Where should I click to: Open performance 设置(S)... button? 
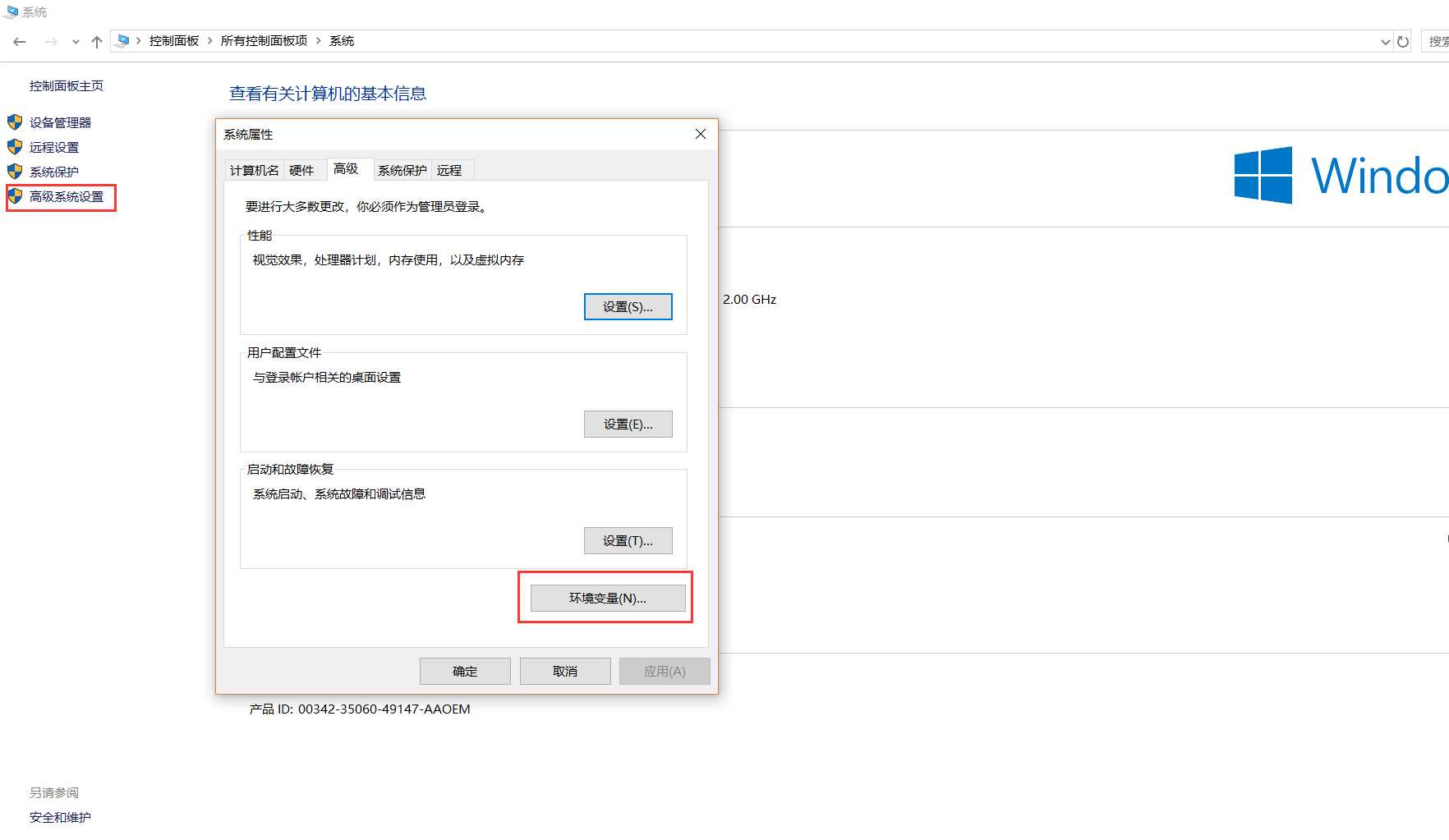pos(628,307)
